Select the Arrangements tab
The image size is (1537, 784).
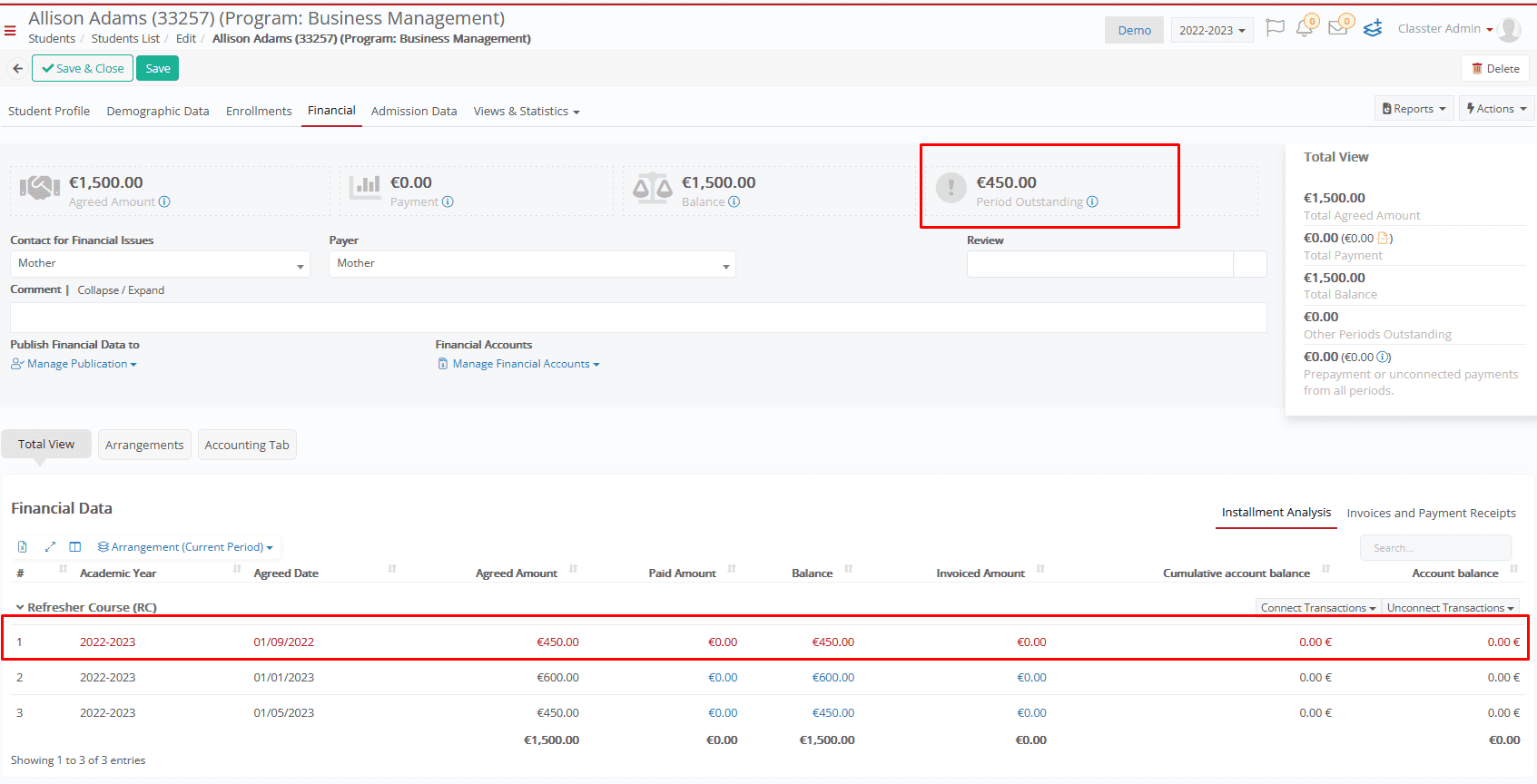click(x=144, y=445)
